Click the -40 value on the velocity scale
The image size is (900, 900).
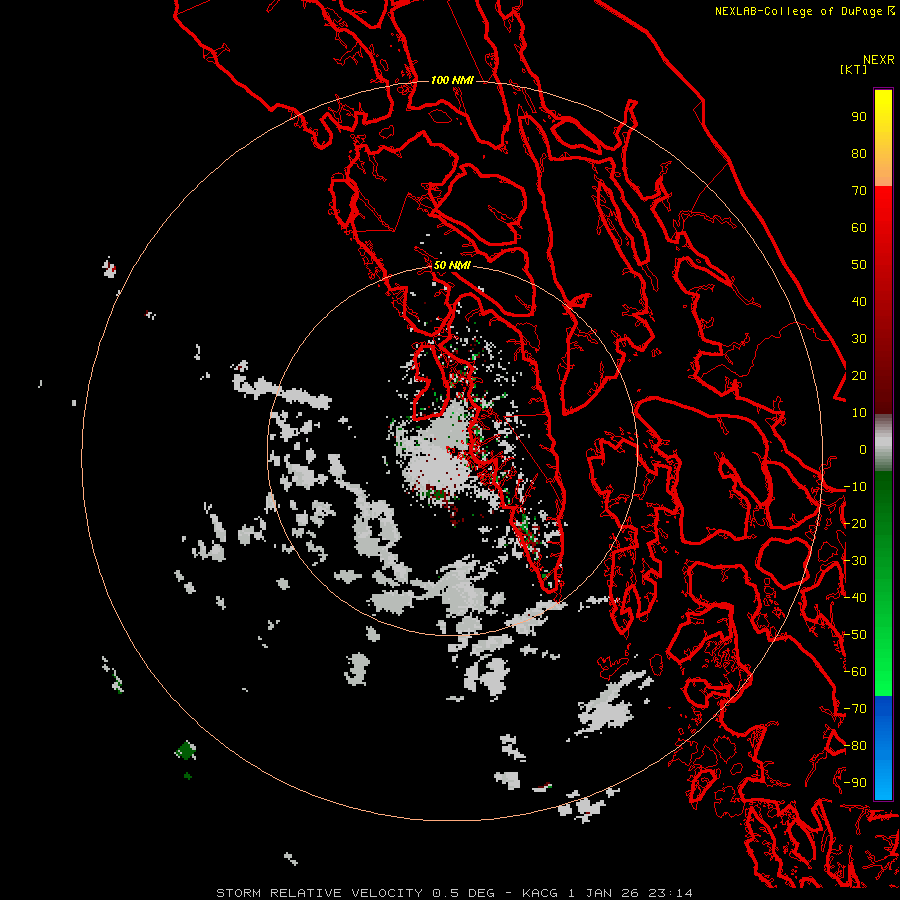point(855,598)
